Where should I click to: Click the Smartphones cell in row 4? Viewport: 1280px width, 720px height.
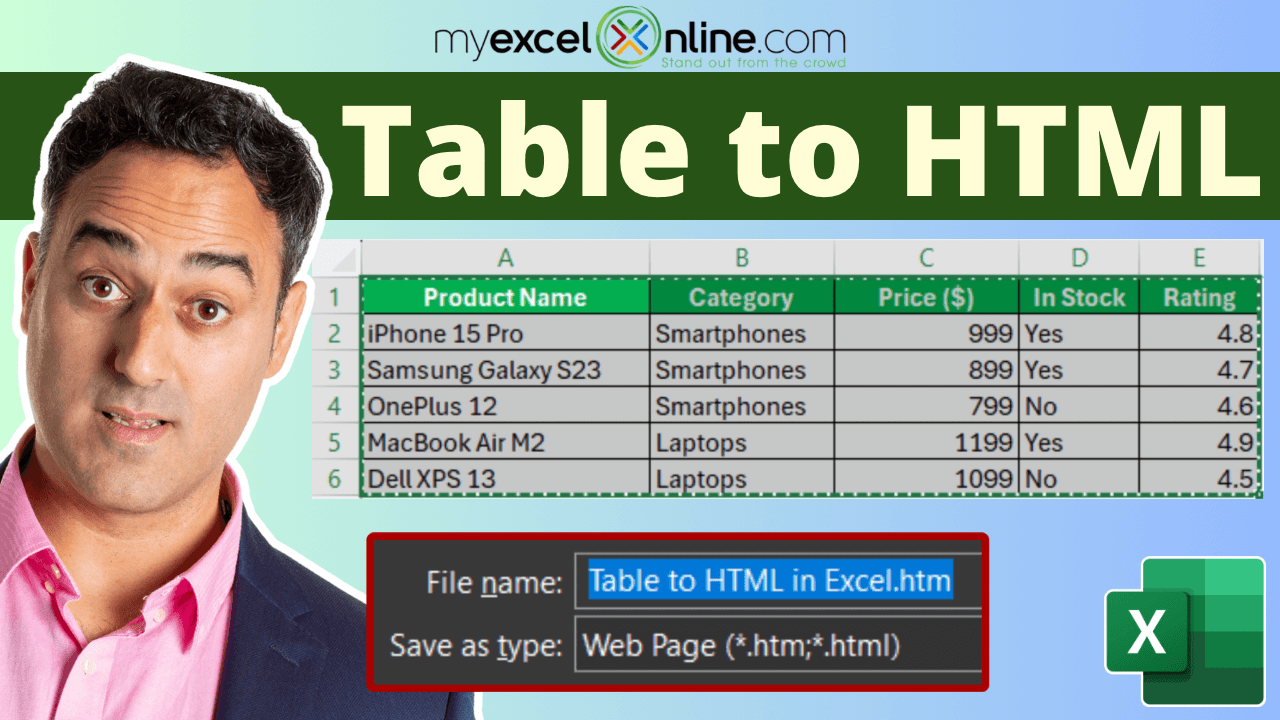[741, 405]
